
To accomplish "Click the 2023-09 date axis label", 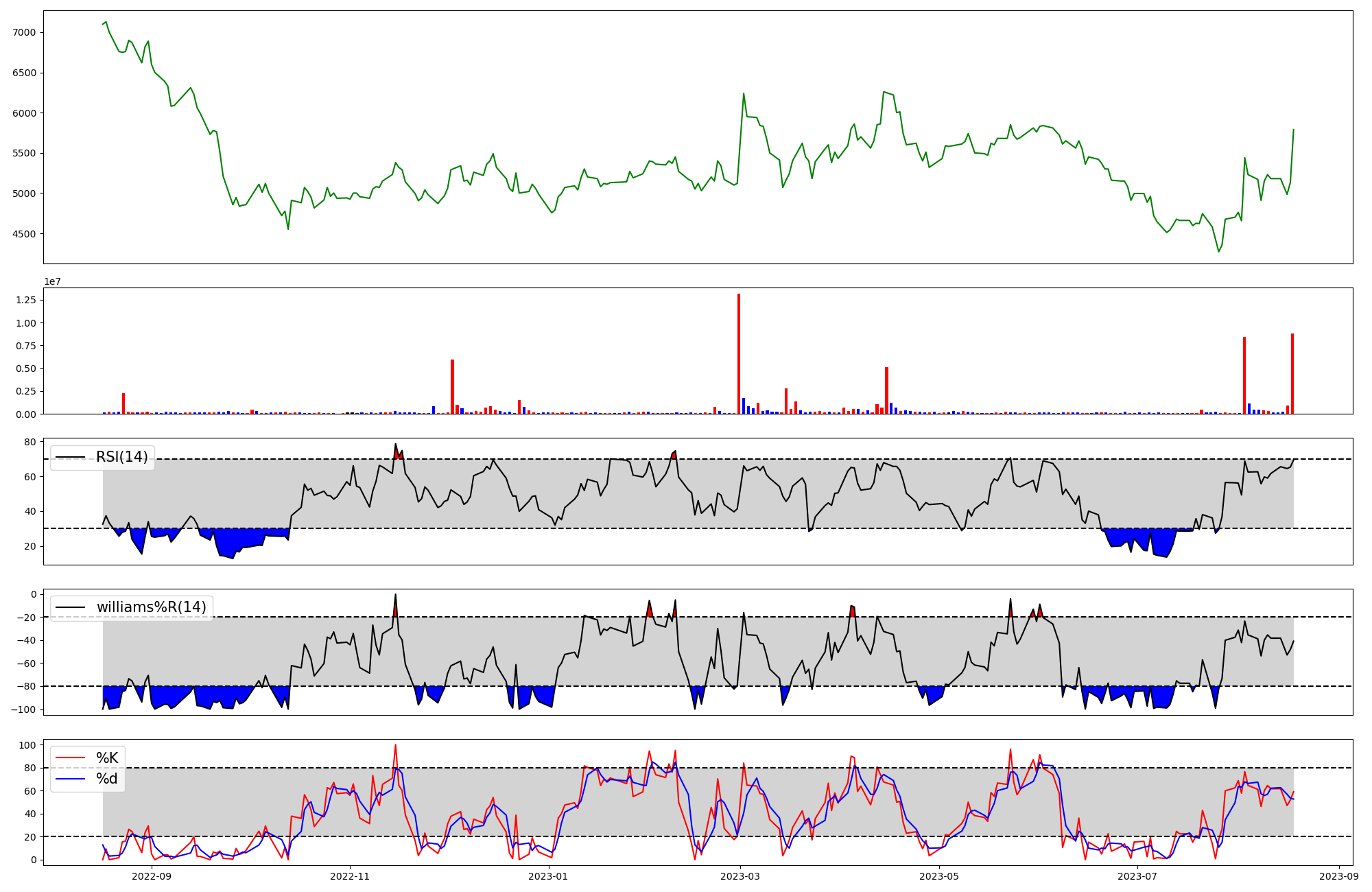I will tap(1338, 876).
